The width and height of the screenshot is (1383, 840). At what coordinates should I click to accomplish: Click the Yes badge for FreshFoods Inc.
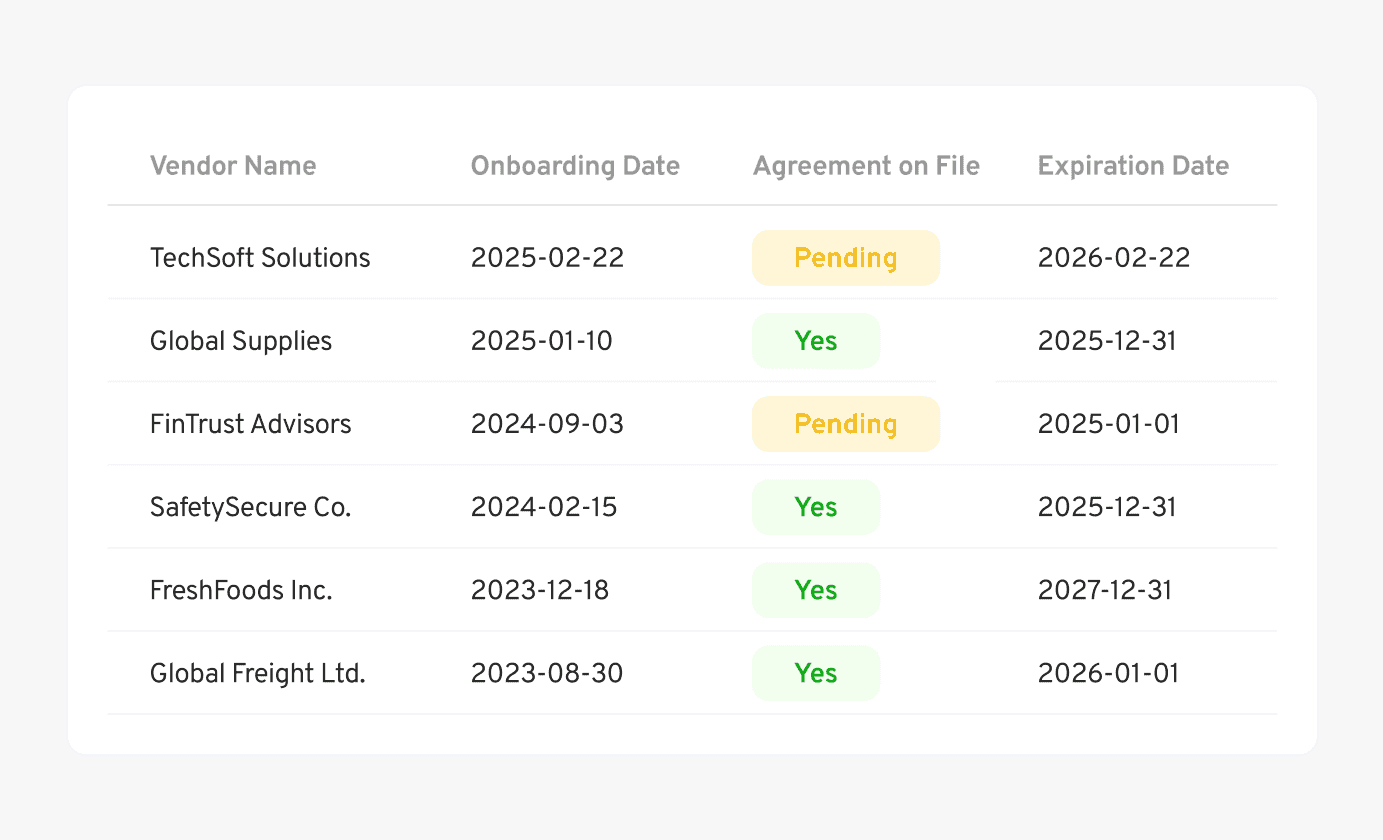(x=816, y=590)
